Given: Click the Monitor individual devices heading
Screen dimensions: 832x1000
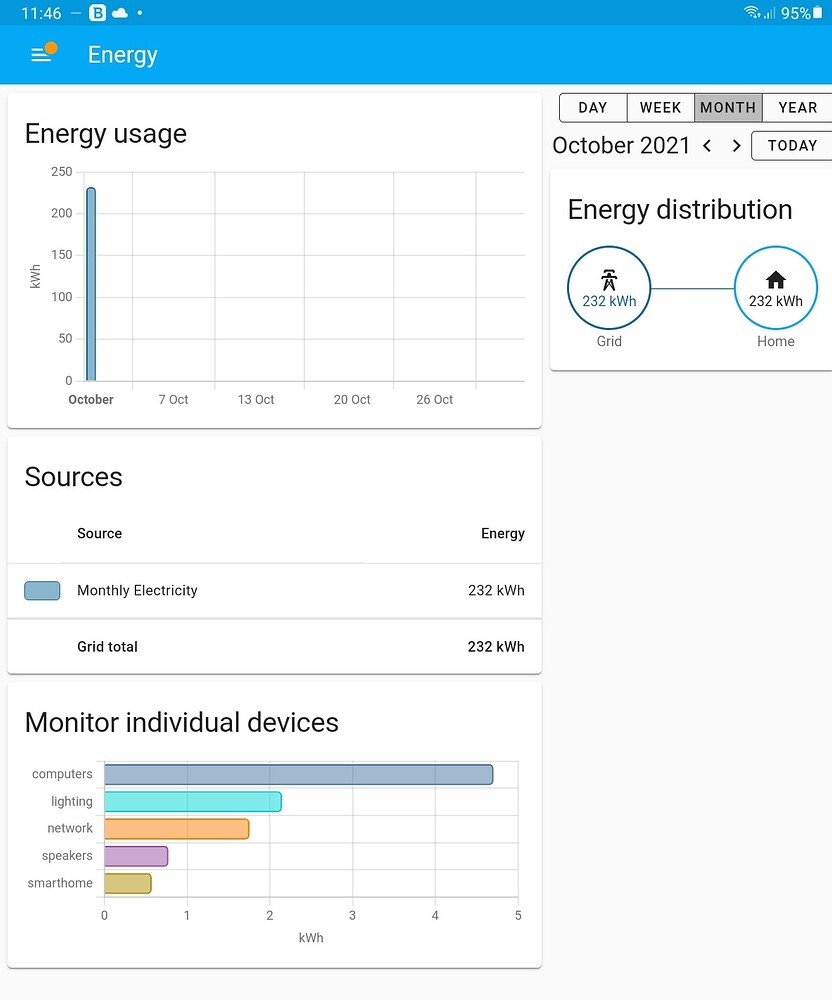Looking at the screenshot, I should coord(182,723).
